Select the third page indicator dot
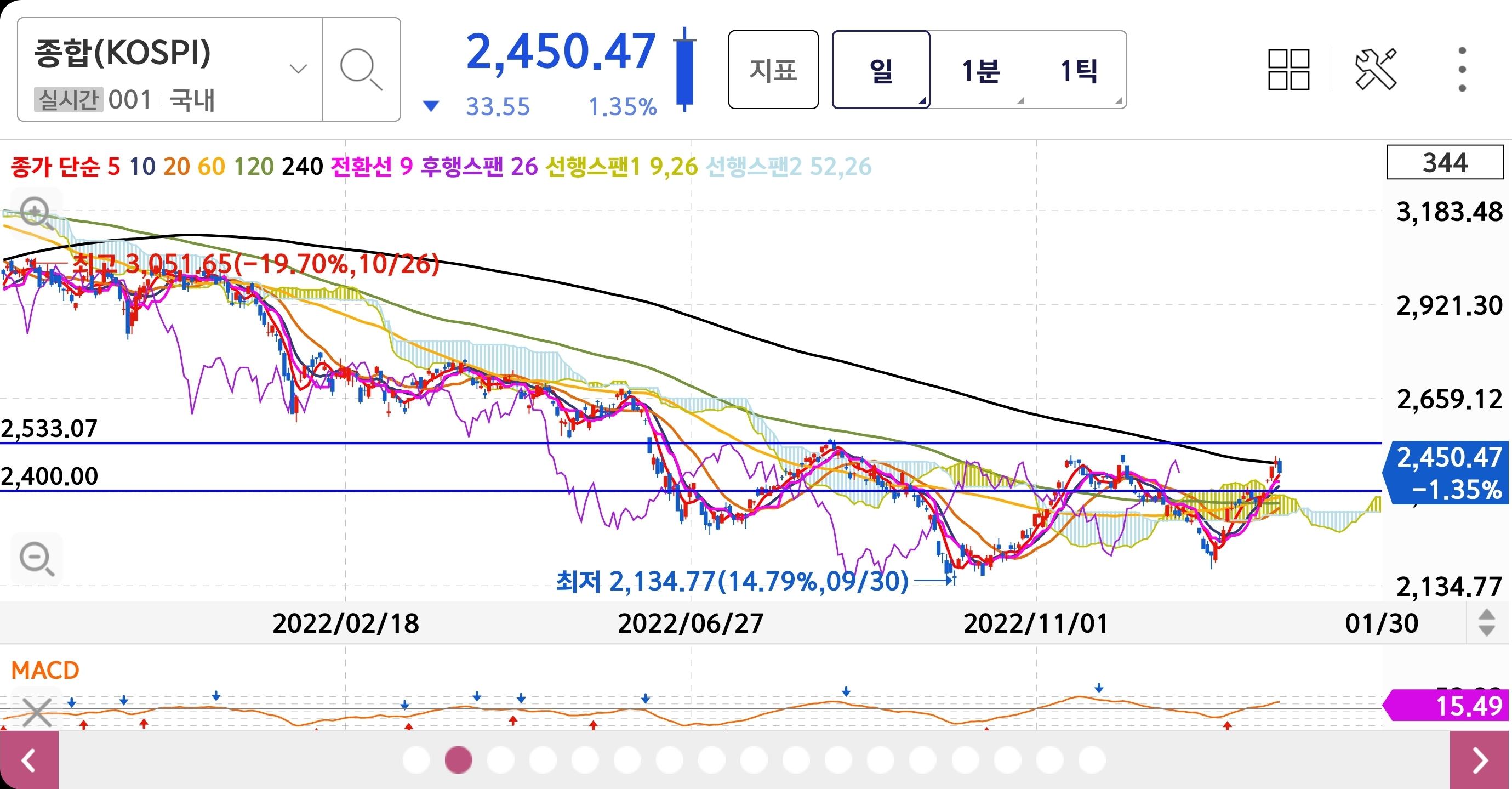Viewport: 1512px width, 789px height. [501, 760]
